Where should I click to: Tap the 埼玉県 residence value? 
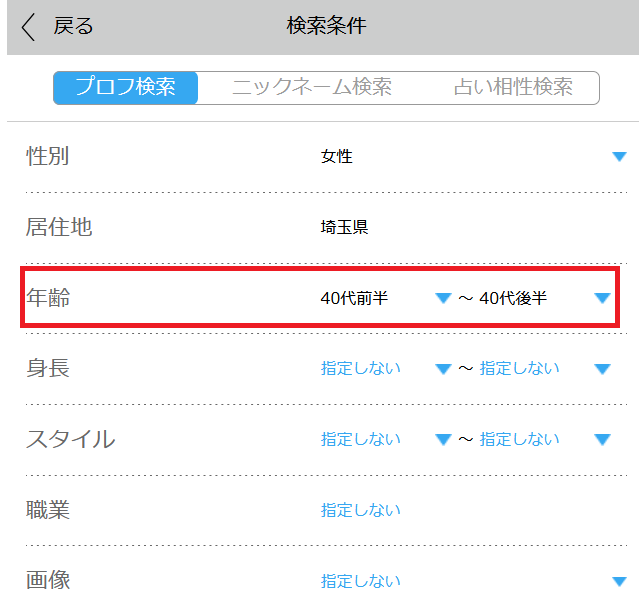click(x=345, y=227)
